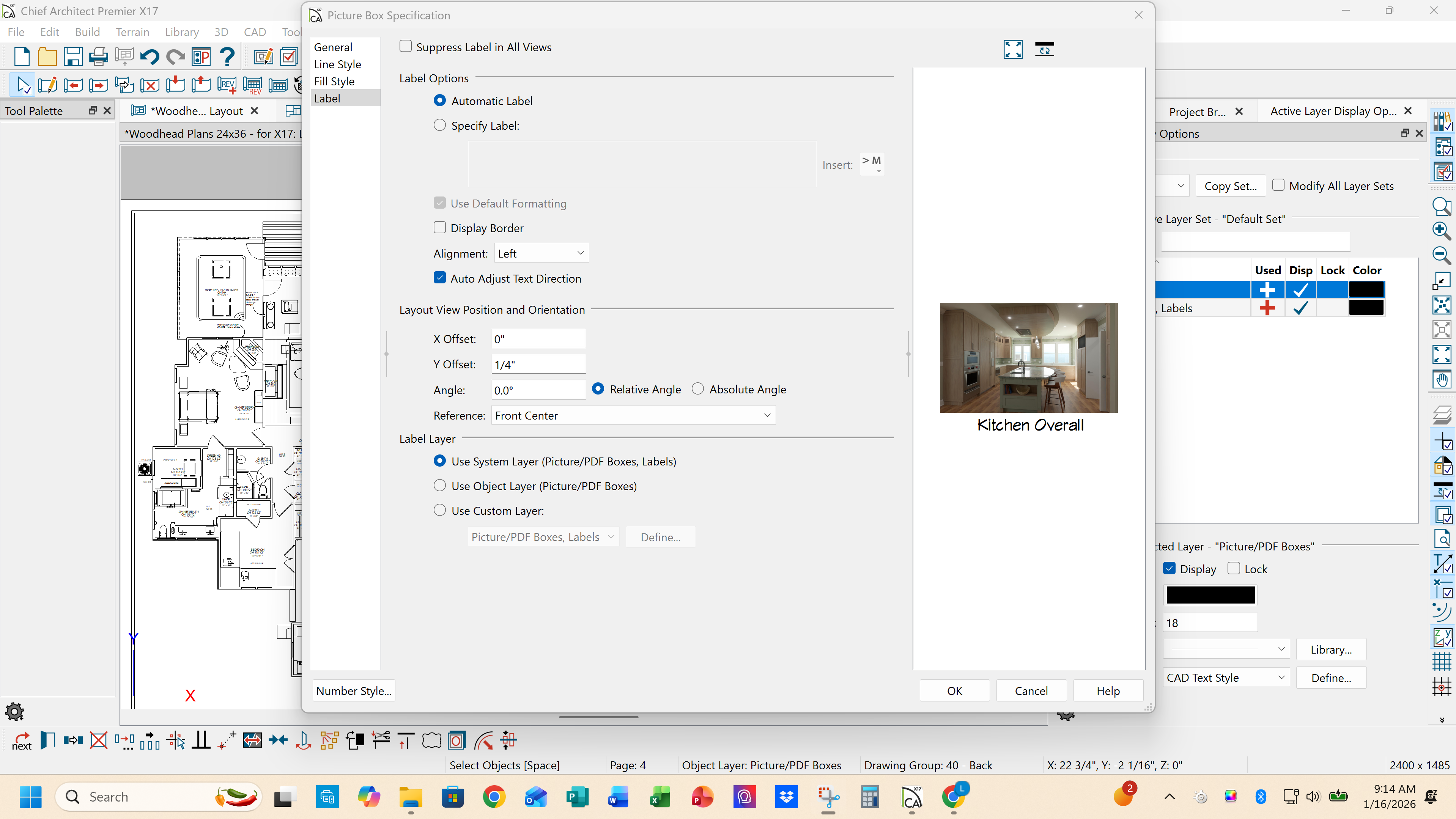Check the Display Border option
Screen dimensions: 1456x819
[440, 228]
